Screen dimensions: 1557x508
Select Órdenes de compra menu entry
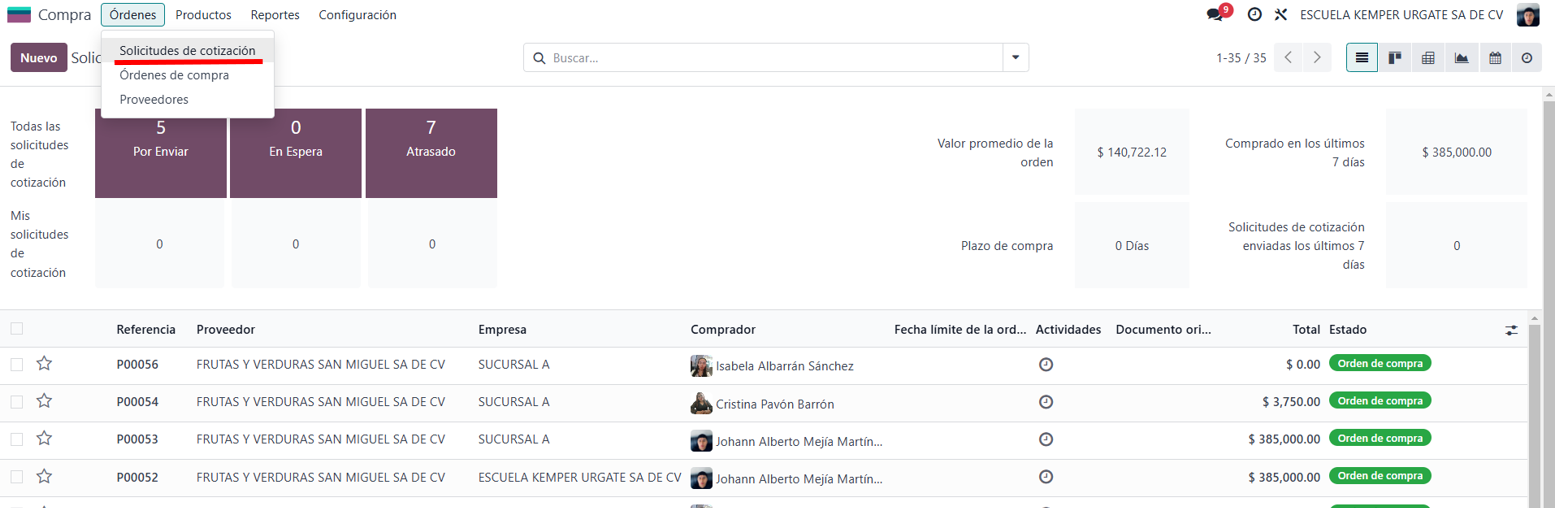174,75
